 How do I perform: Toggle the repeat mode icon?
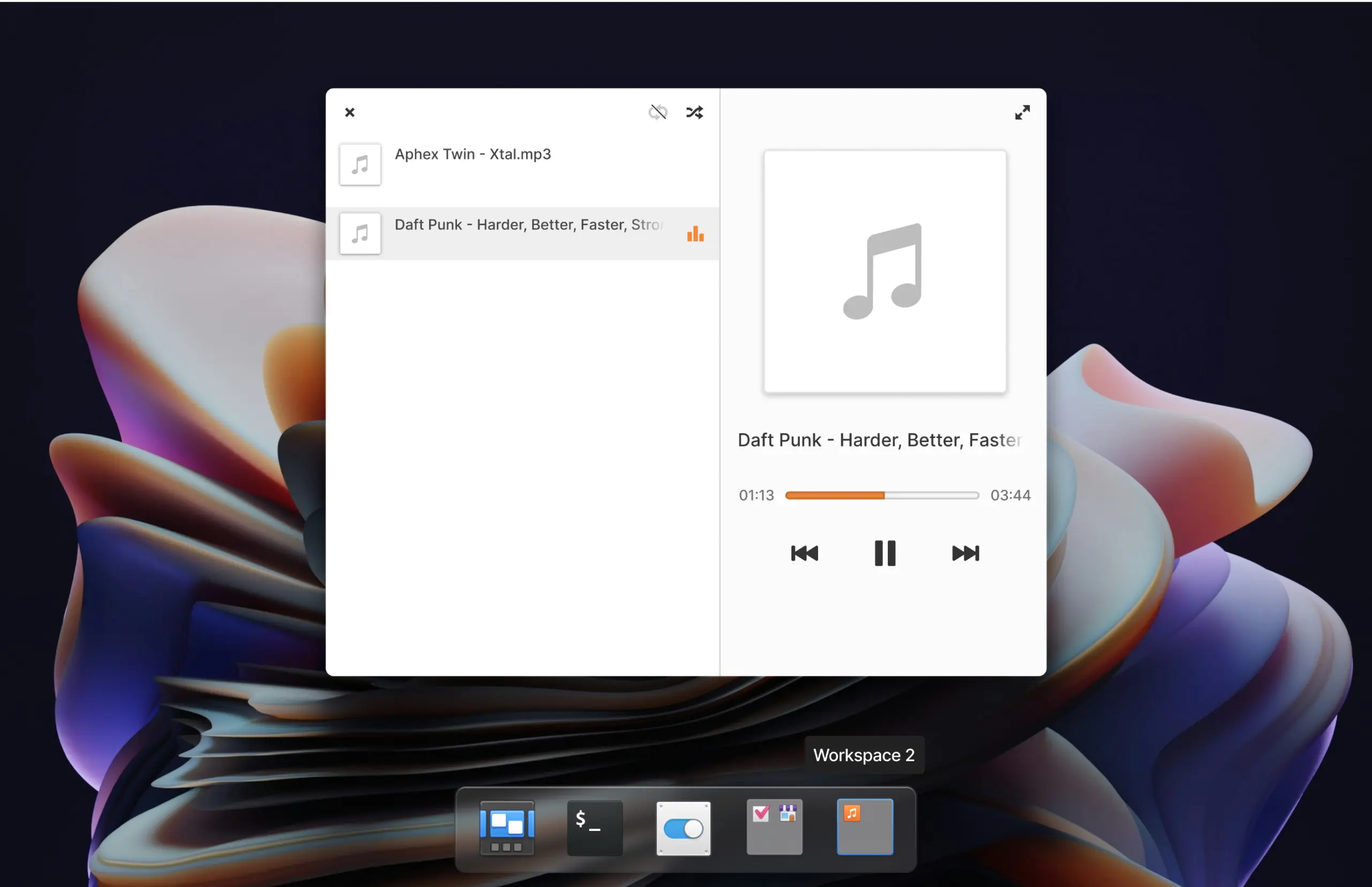[658, 112]
